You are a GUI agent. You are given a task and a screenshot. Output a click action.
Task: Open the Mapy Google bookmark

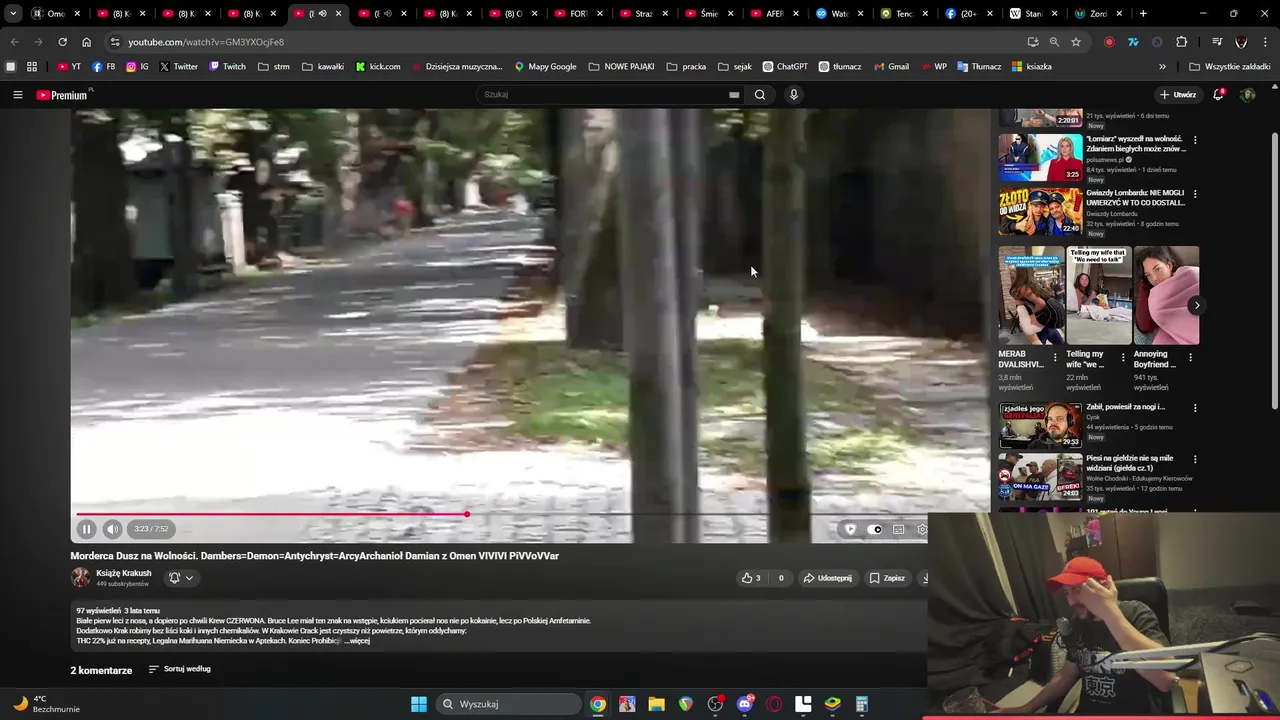(545, 67)
